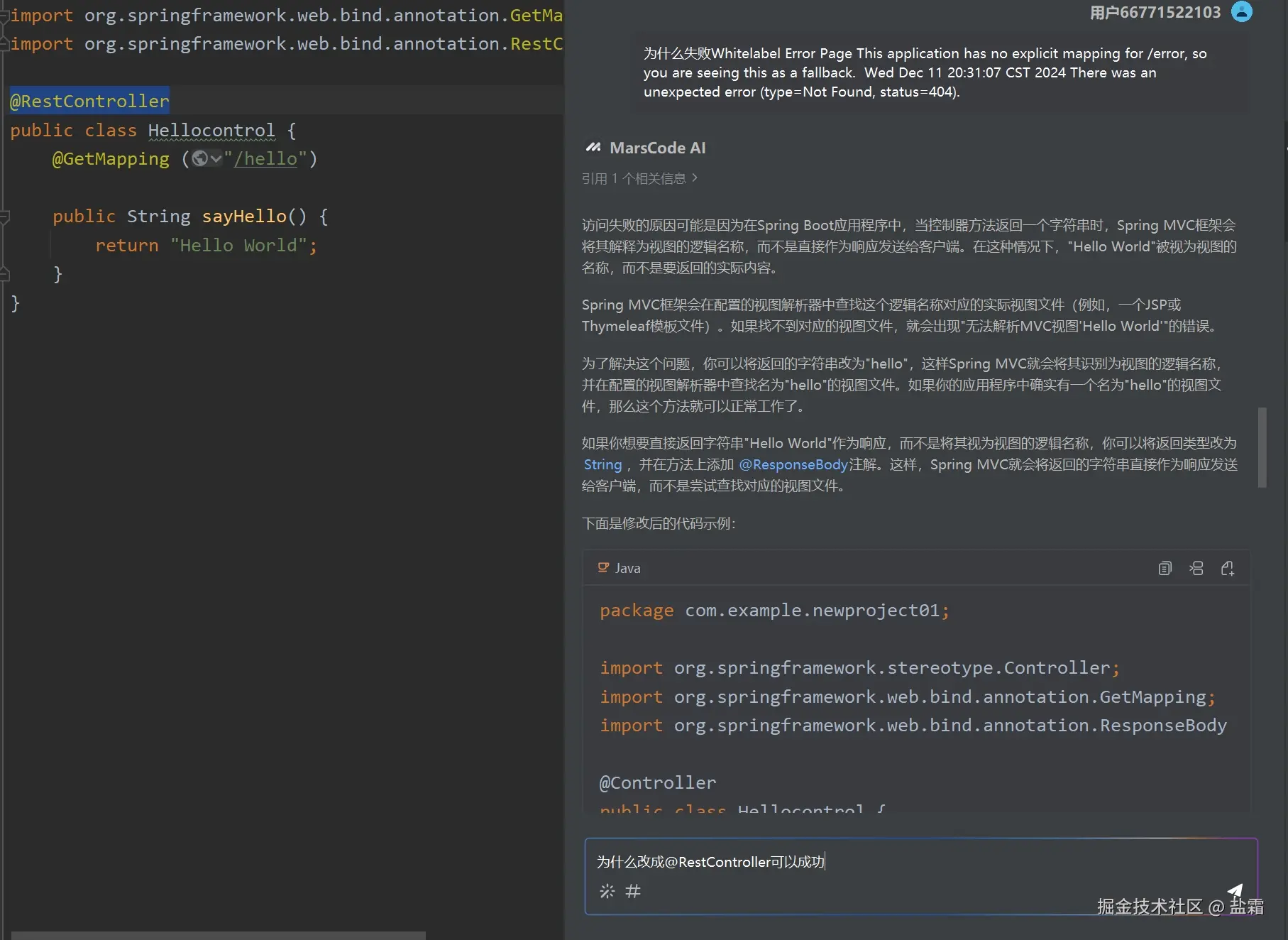The image size is (1288, 940).
Task: Click the sparkle command icon in chat input
Action: 607,891
